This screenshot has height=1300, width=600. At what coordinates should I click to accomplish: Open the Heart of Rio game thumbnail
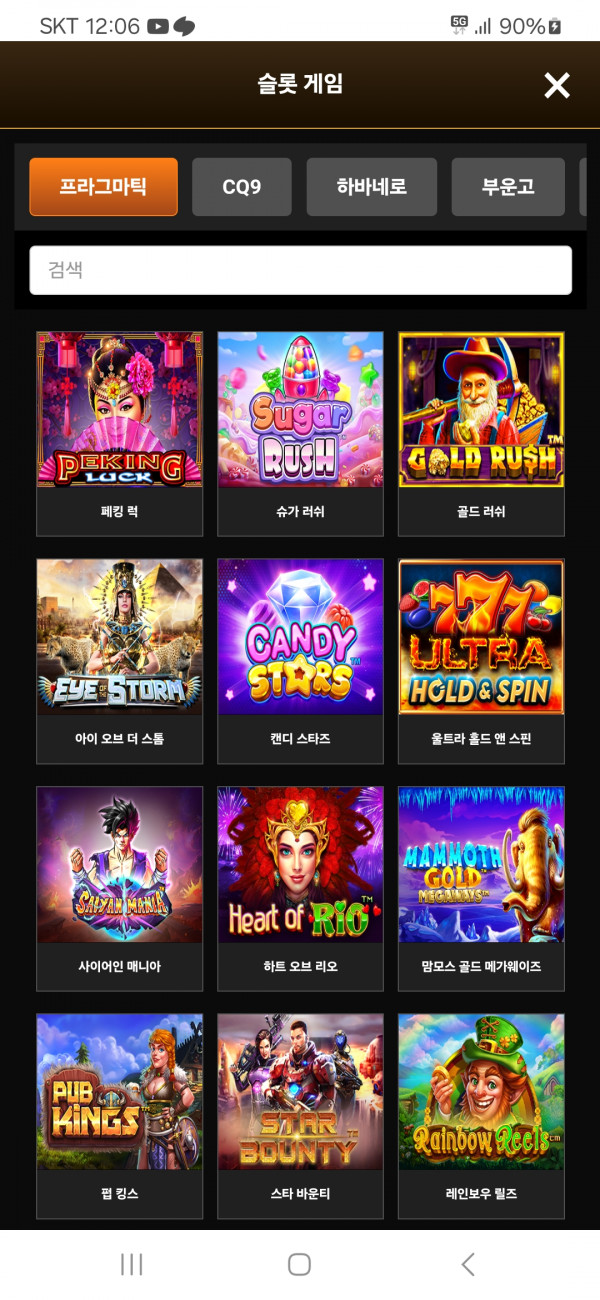point(300,865)
